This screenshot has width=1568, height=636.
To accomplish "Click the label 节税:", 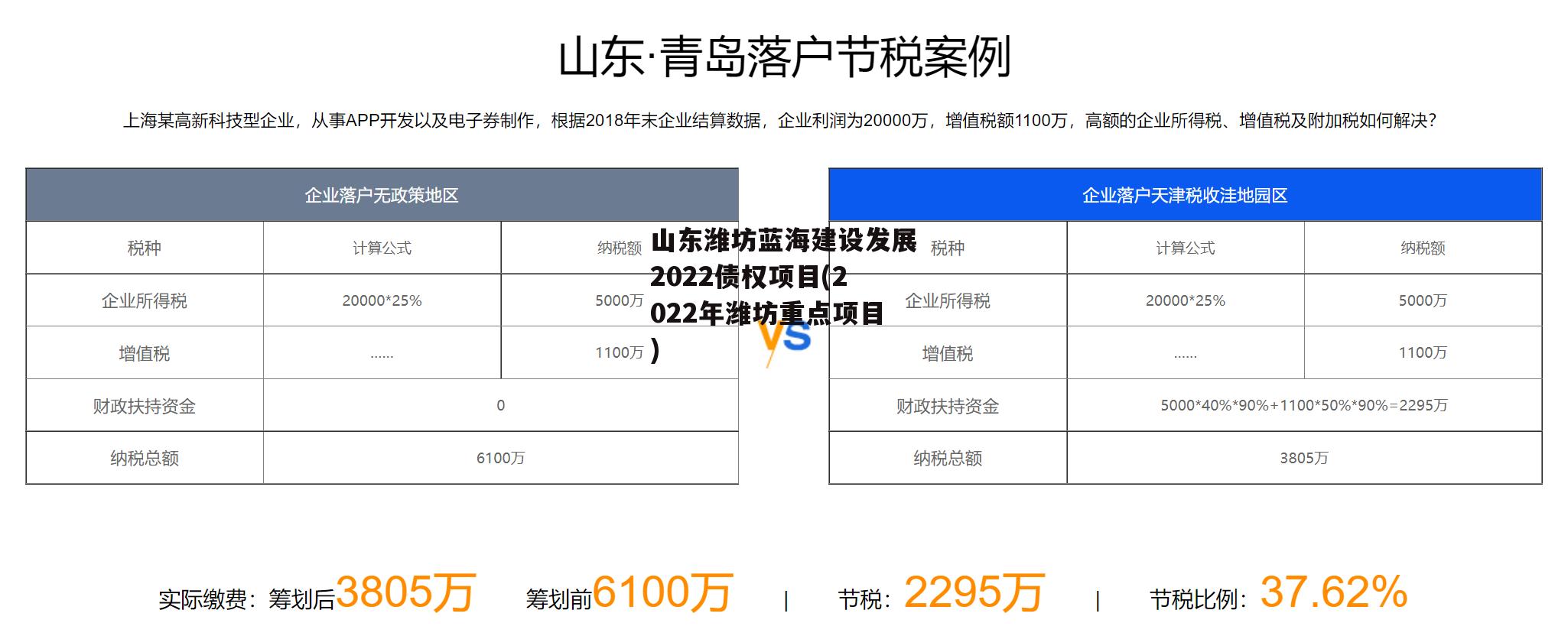I will 865,599.
